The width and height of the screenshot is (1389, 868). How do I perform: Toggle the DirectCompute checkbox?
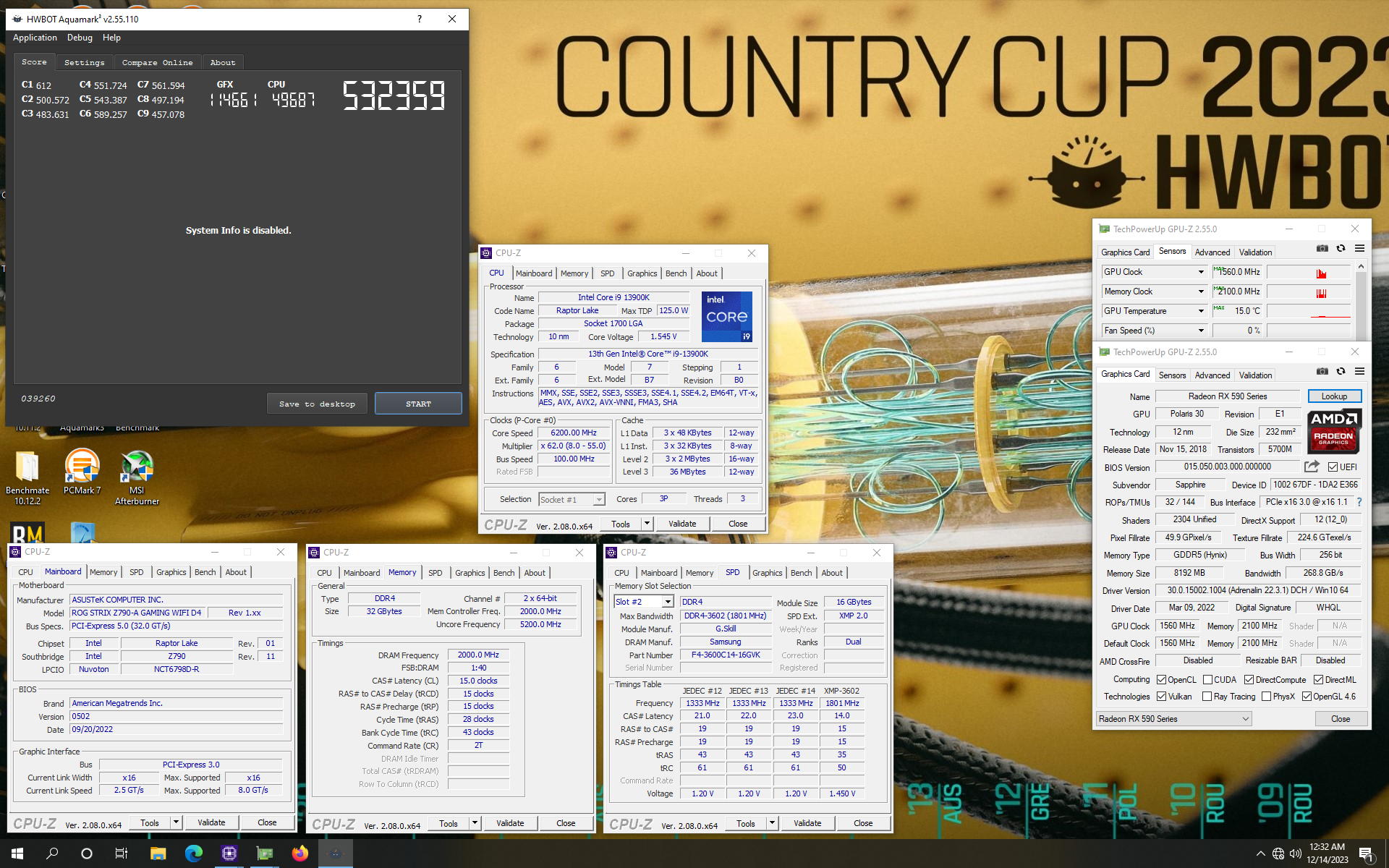pos(1249,680)
